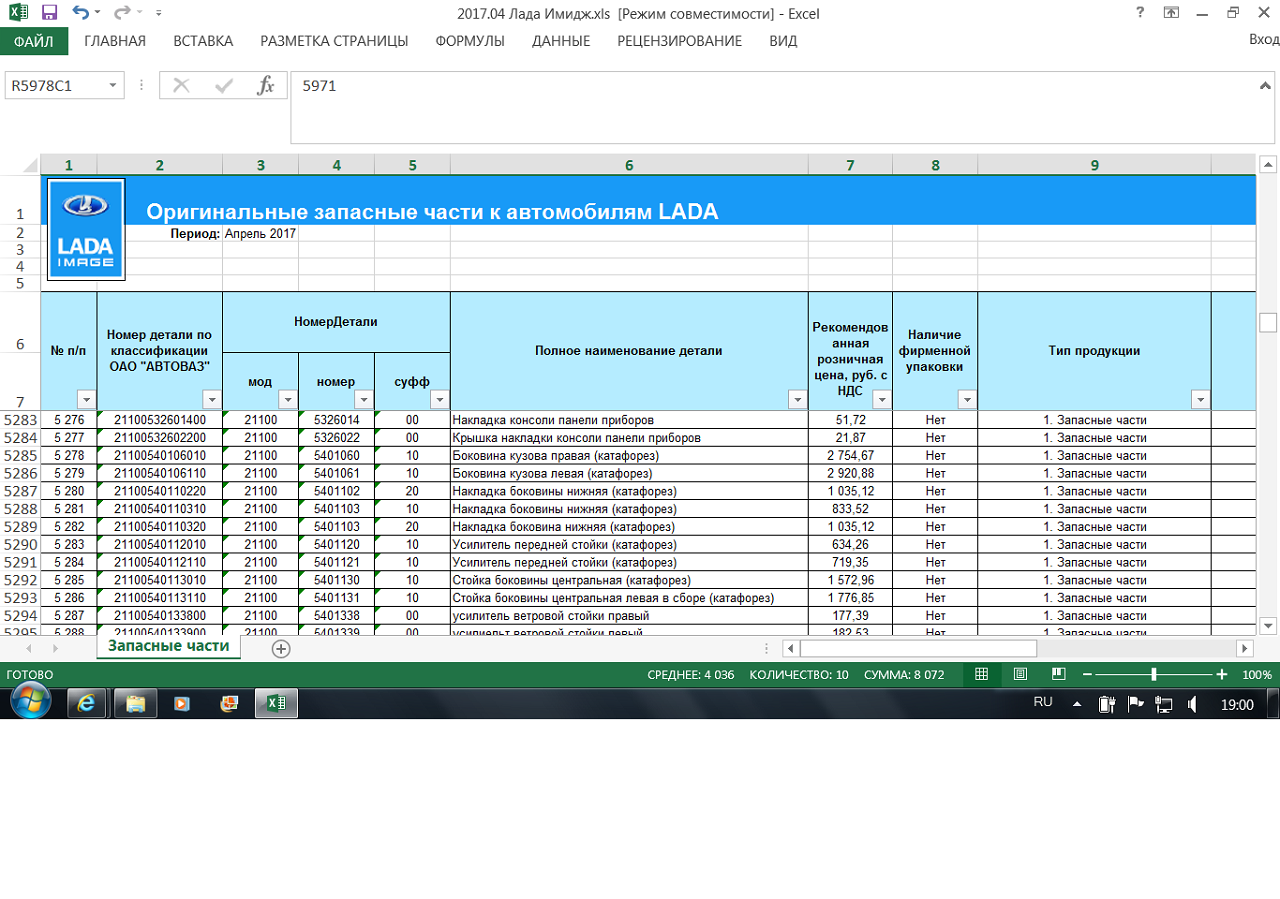Screen dimensions: 1280x899
Task: Open the РЕЦЕНЗИРОВАНИЕ ribbon tab
Action: pyautogui.click(x=679, y=41)
